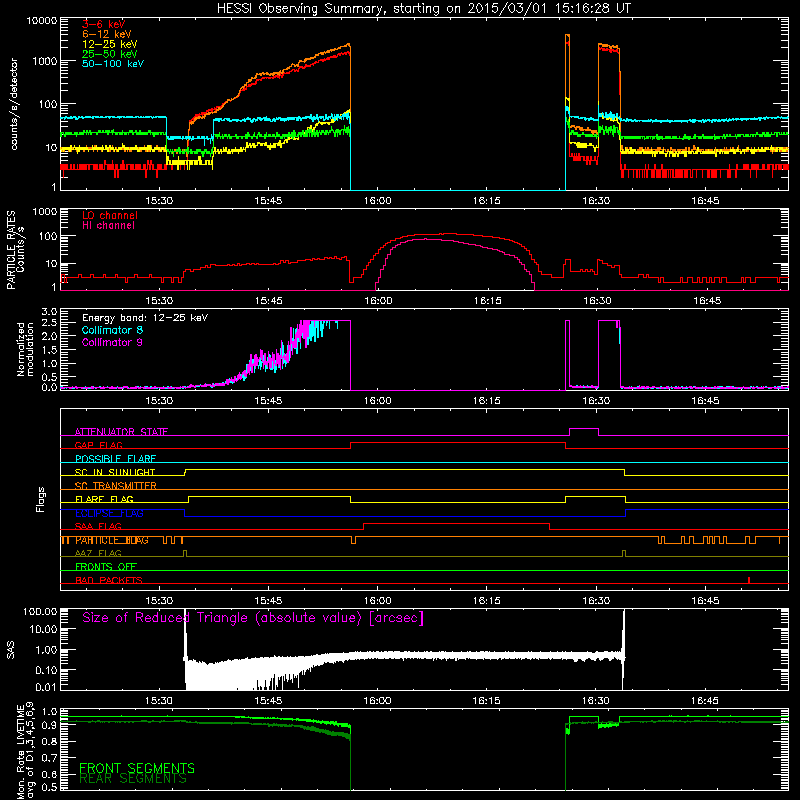Click the SAS axis label
The height and width of the screenshot is (800, 800).
(x=11, y=650)
